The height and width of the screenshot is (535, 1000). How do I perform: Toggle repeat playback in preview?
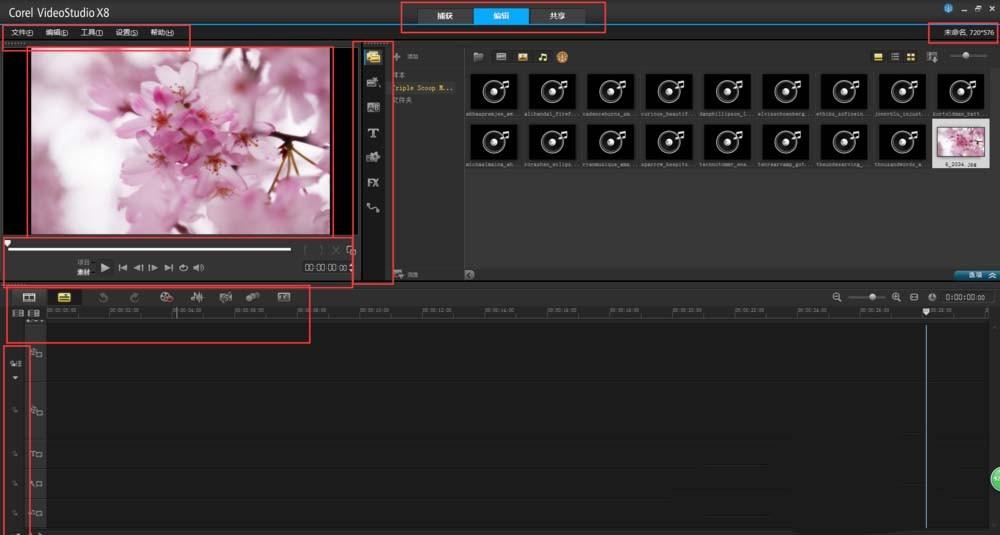[x=183, y=267]
